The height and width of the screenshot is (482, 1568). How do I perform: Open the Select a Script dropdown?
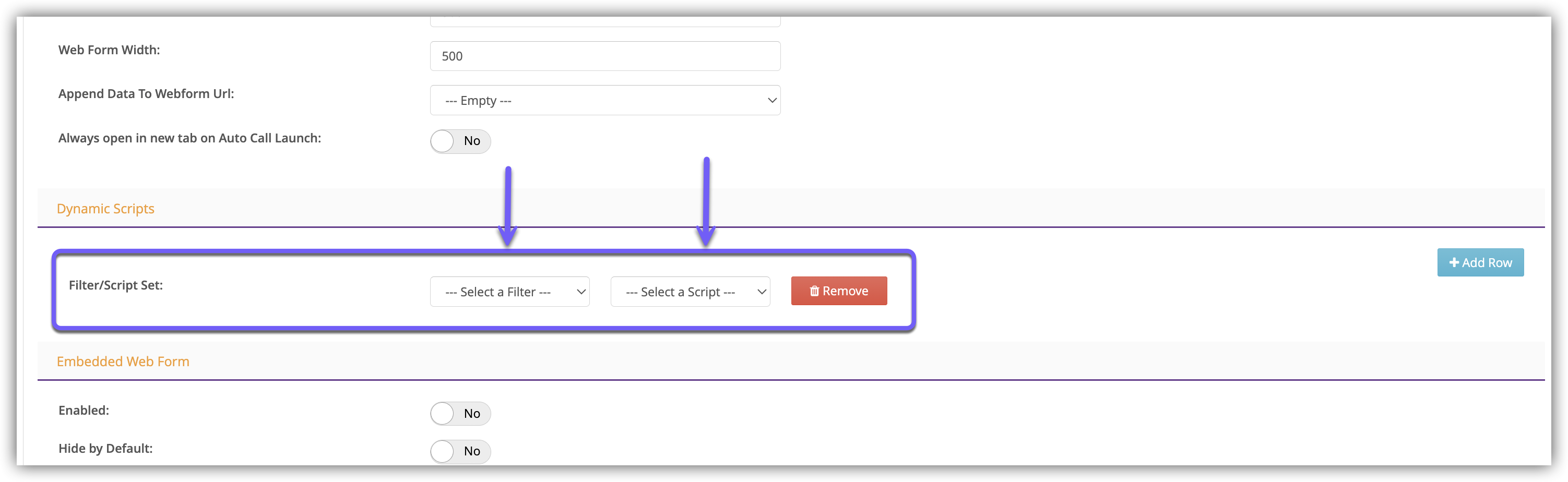pos(690,292)
